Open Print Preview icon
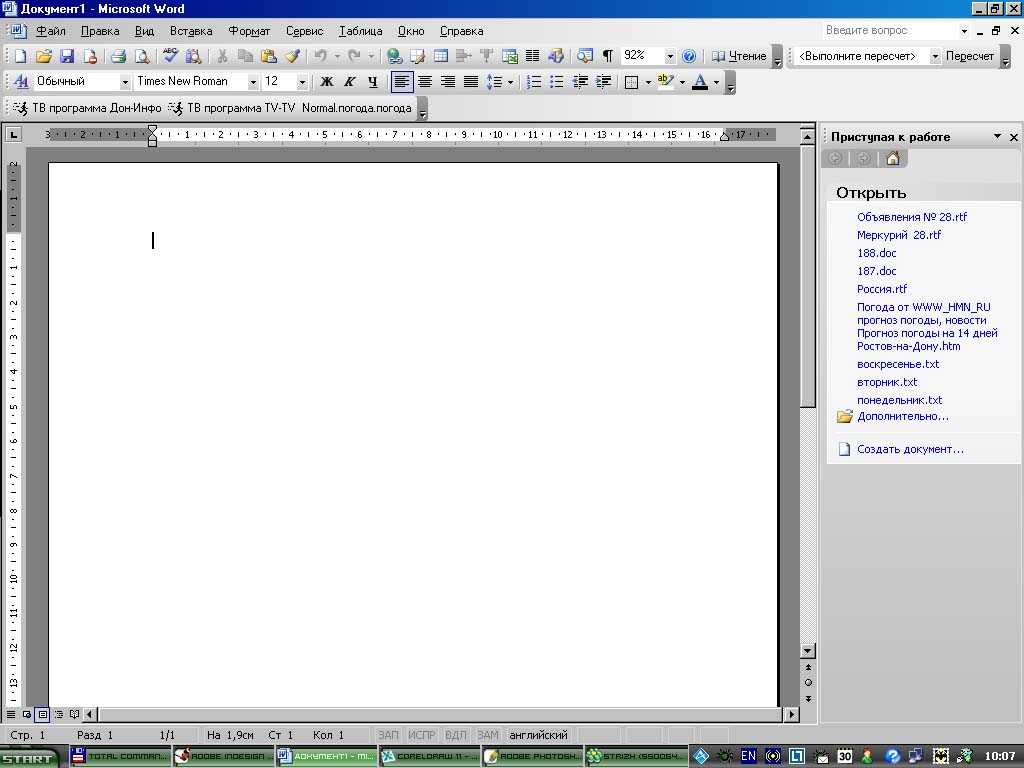The height and width of the screenshot is (768, 1024). pos(142,56)
